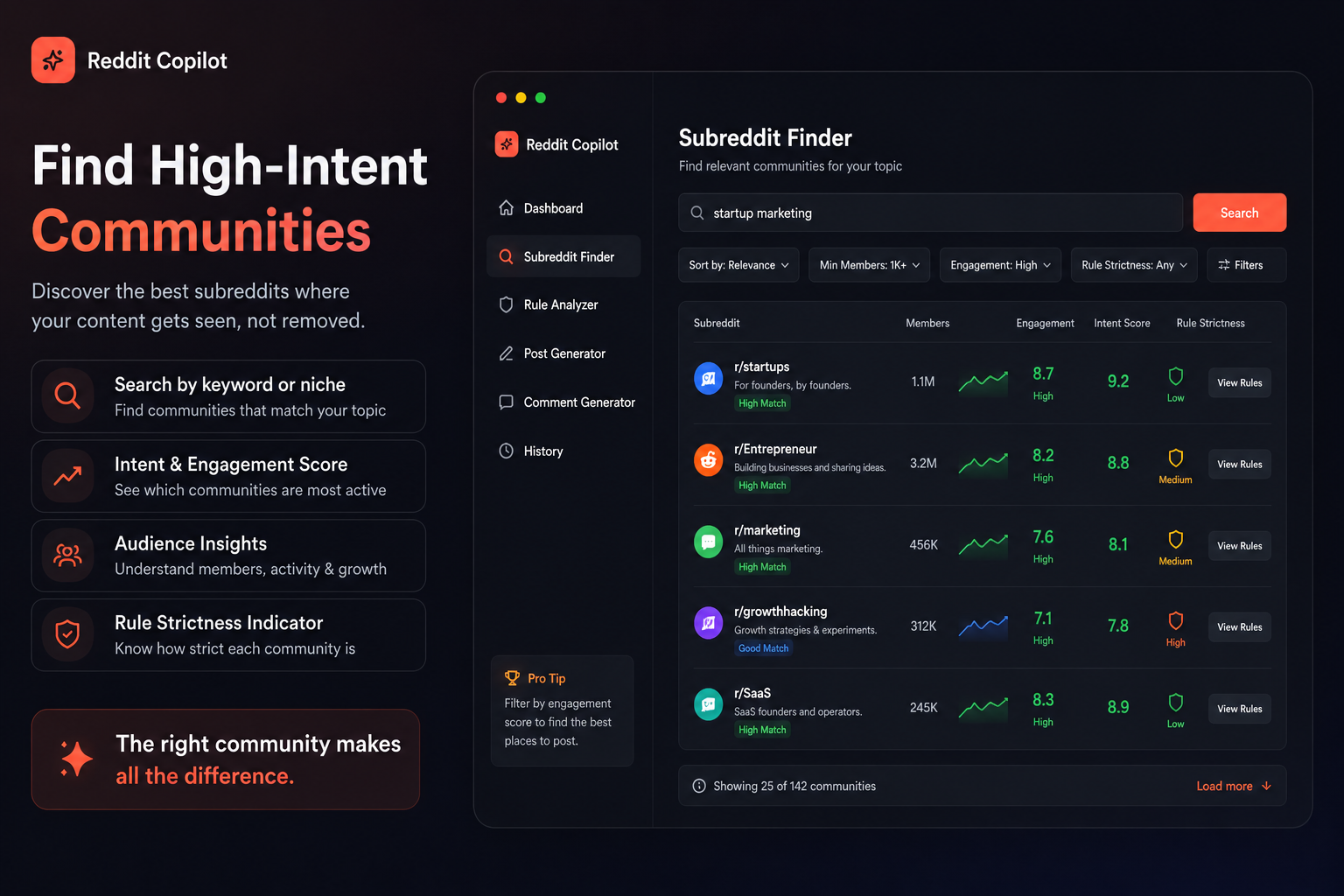Click the r/growthhacking blue trend sparkline

click(x=983, y=626)
